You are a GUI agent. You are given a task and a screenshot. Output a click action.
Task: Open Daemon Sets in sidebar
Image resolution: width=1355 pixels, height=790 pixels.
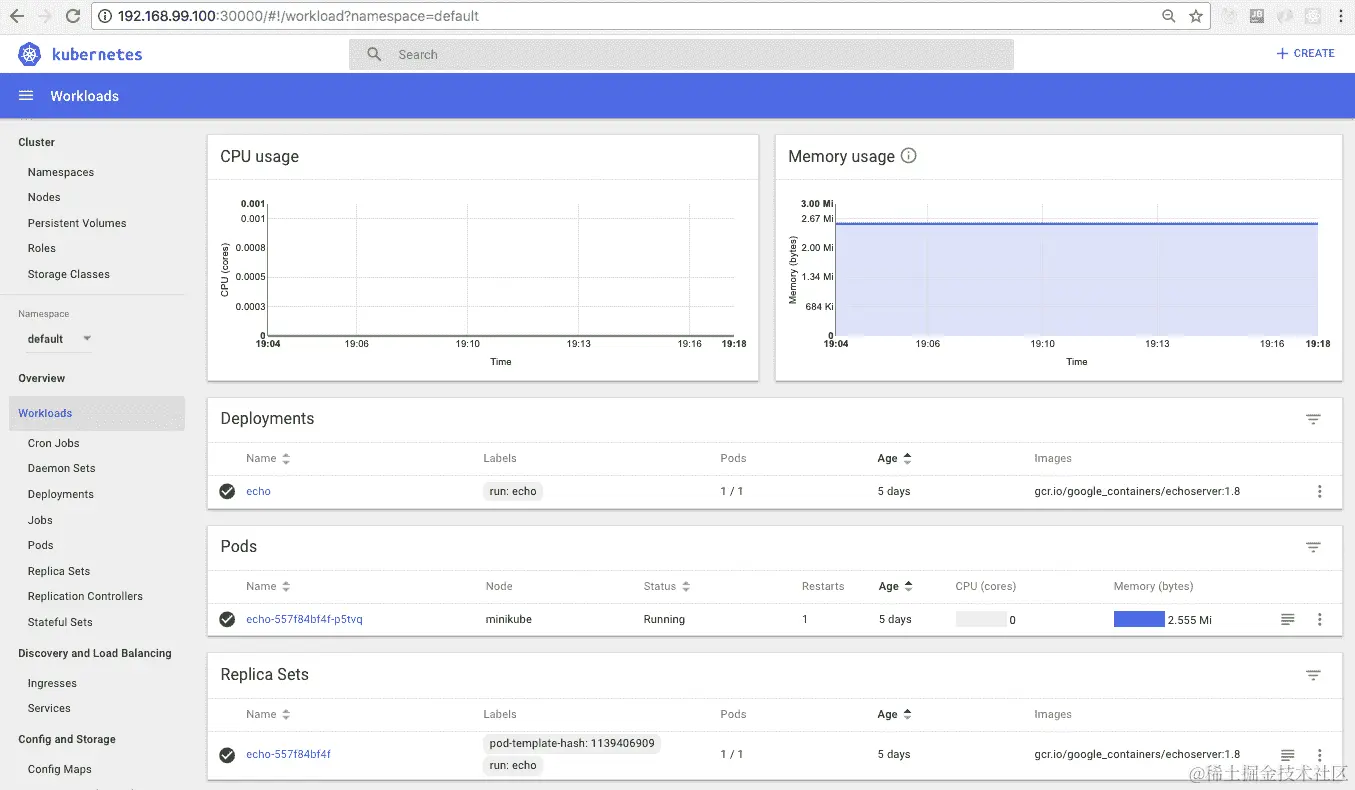62,468
